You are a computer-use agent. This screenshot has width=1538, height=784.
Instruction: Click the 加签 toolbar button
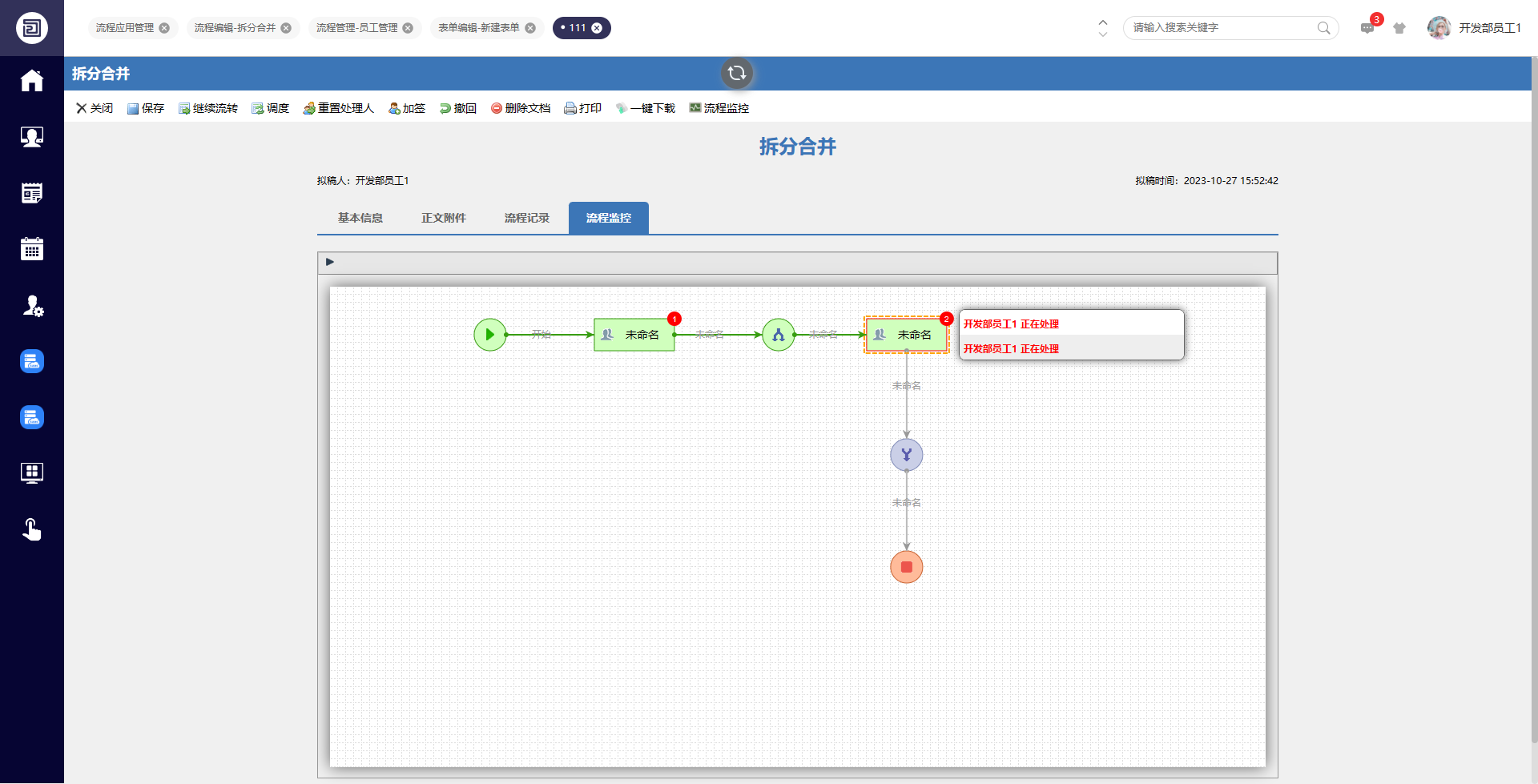tap(407, 108)
